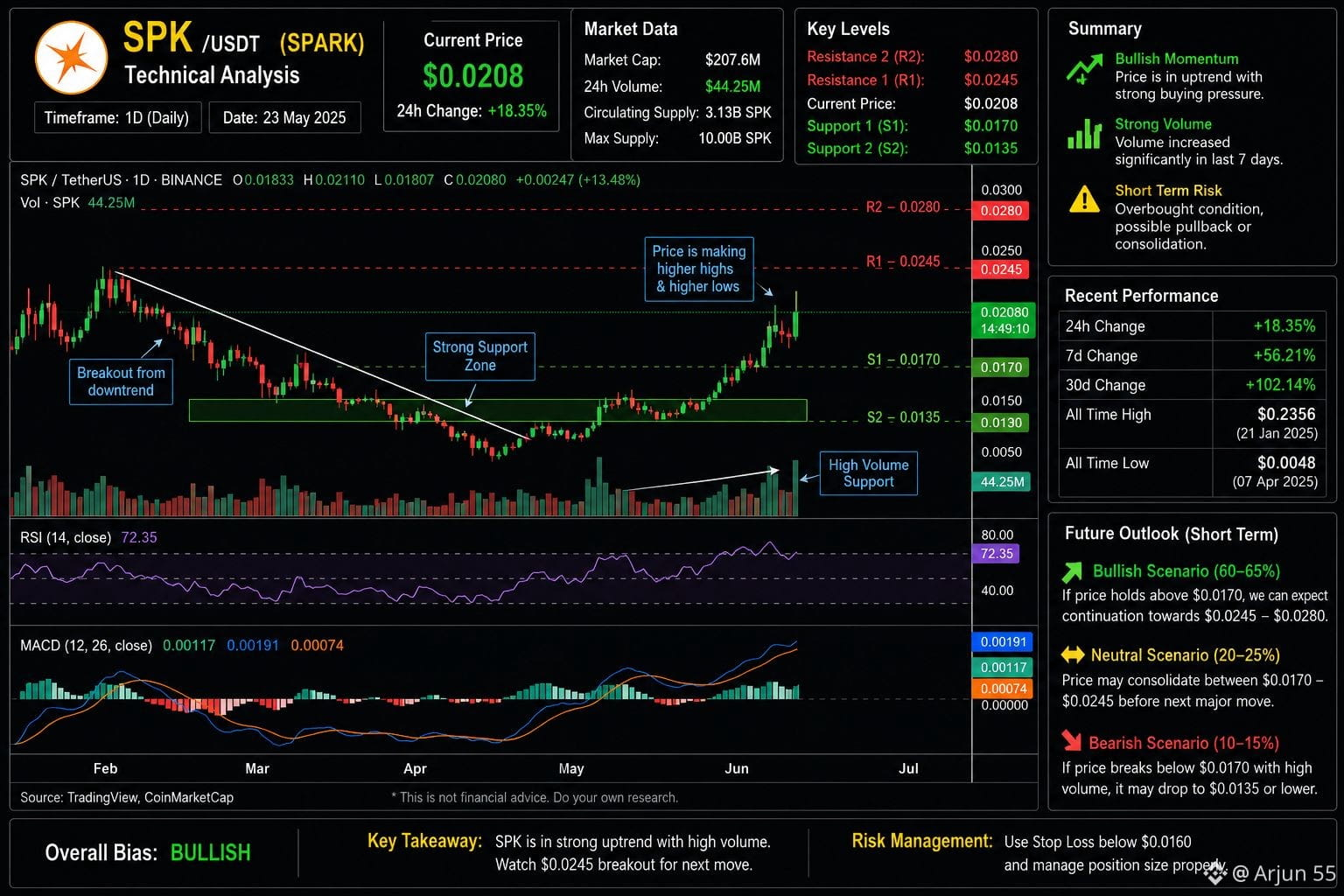Click the $44.25M 24h Volume value

click(x=732, y=87)
